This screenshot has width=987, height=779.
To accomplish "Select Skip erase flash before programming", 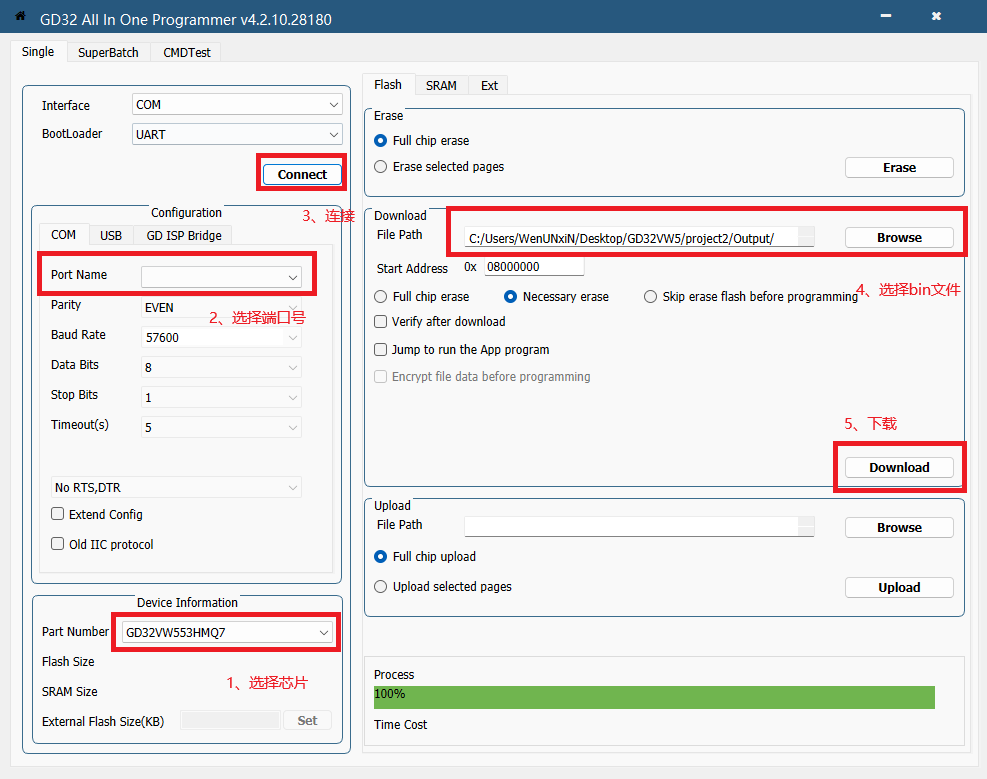I will (751, 296).
